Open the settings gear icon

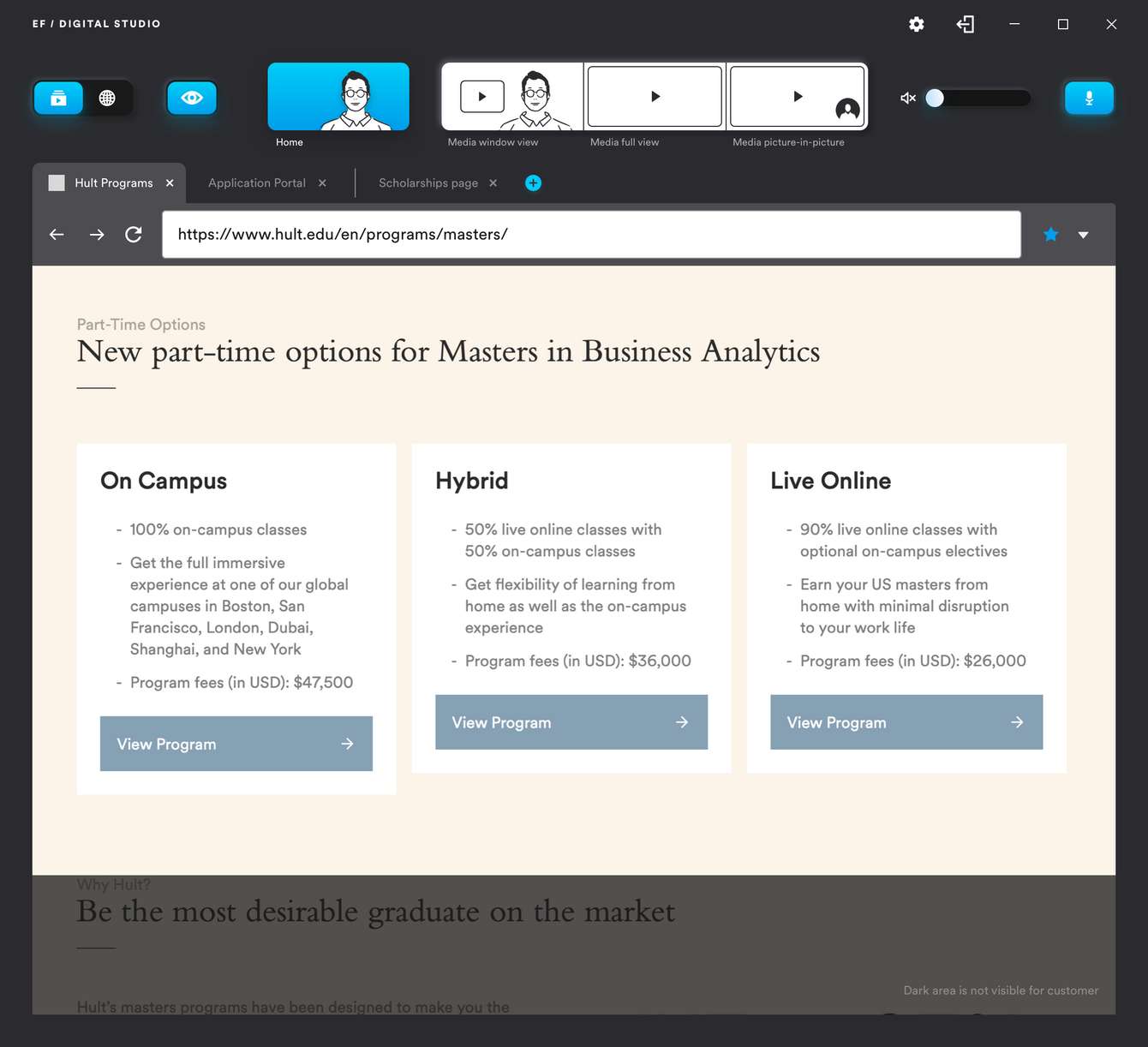917,24
